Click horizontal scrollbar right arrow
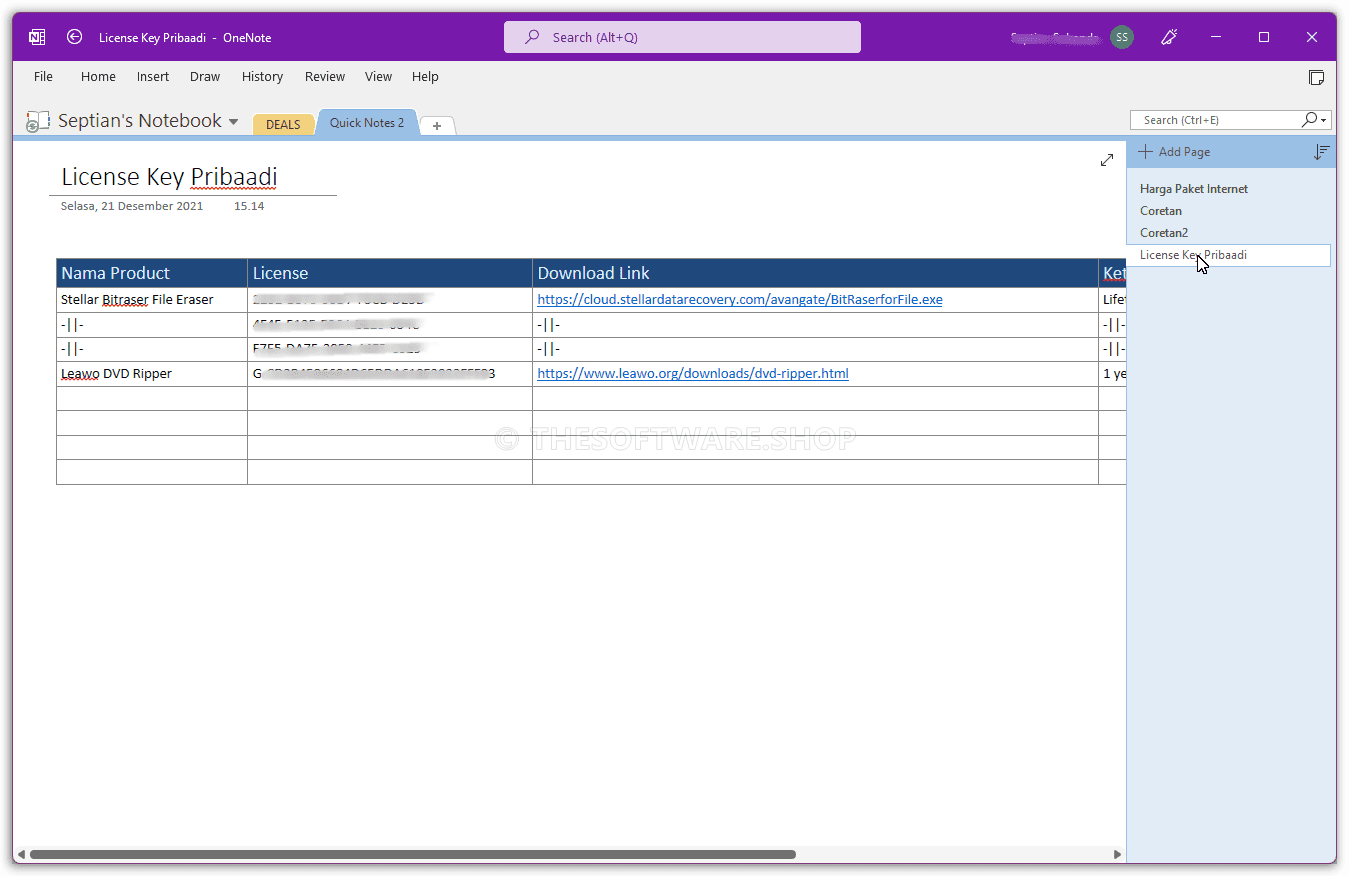 [1118, 854]
